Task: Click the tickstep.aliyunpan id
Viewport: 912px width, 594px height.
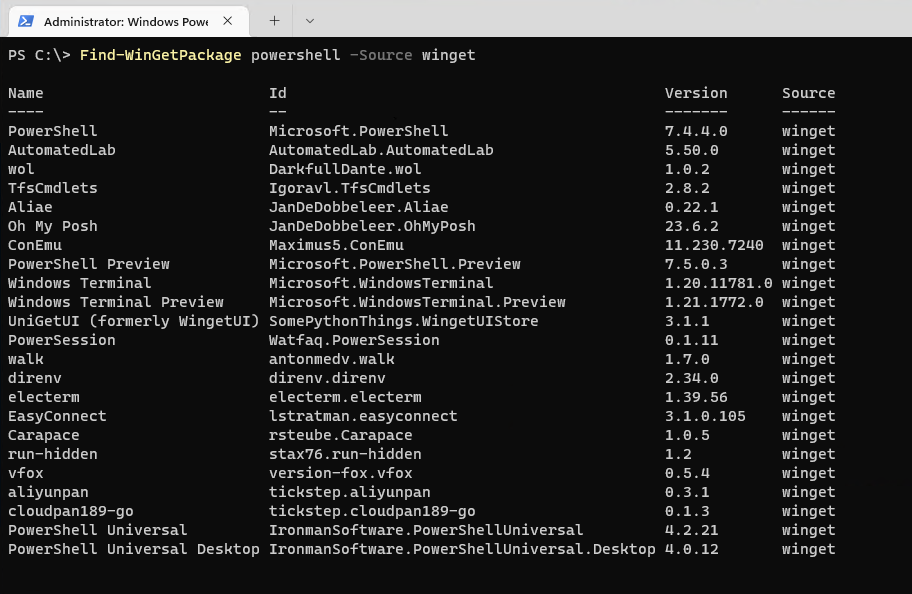Action: 350,492
